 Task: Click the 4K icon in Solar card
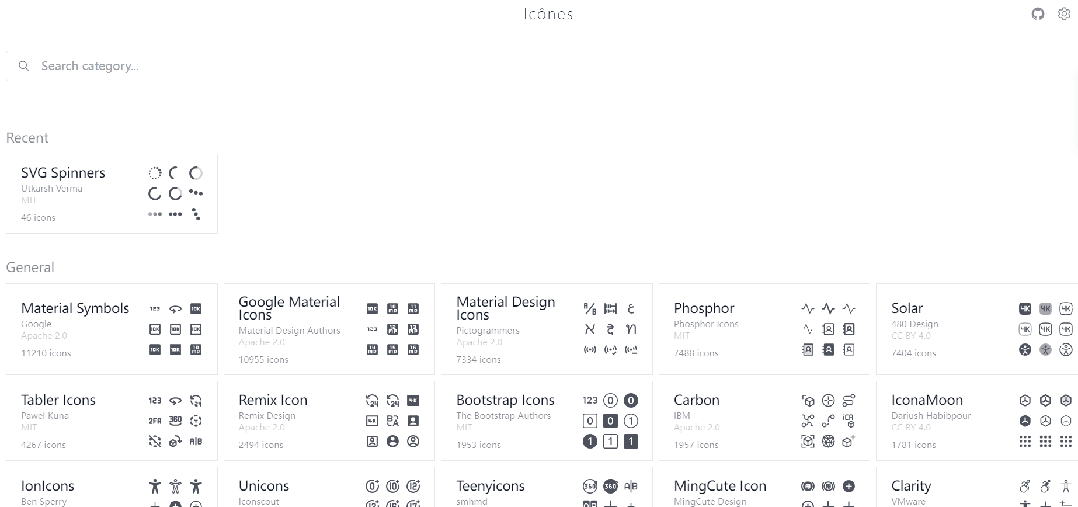tap(1025, 309)
